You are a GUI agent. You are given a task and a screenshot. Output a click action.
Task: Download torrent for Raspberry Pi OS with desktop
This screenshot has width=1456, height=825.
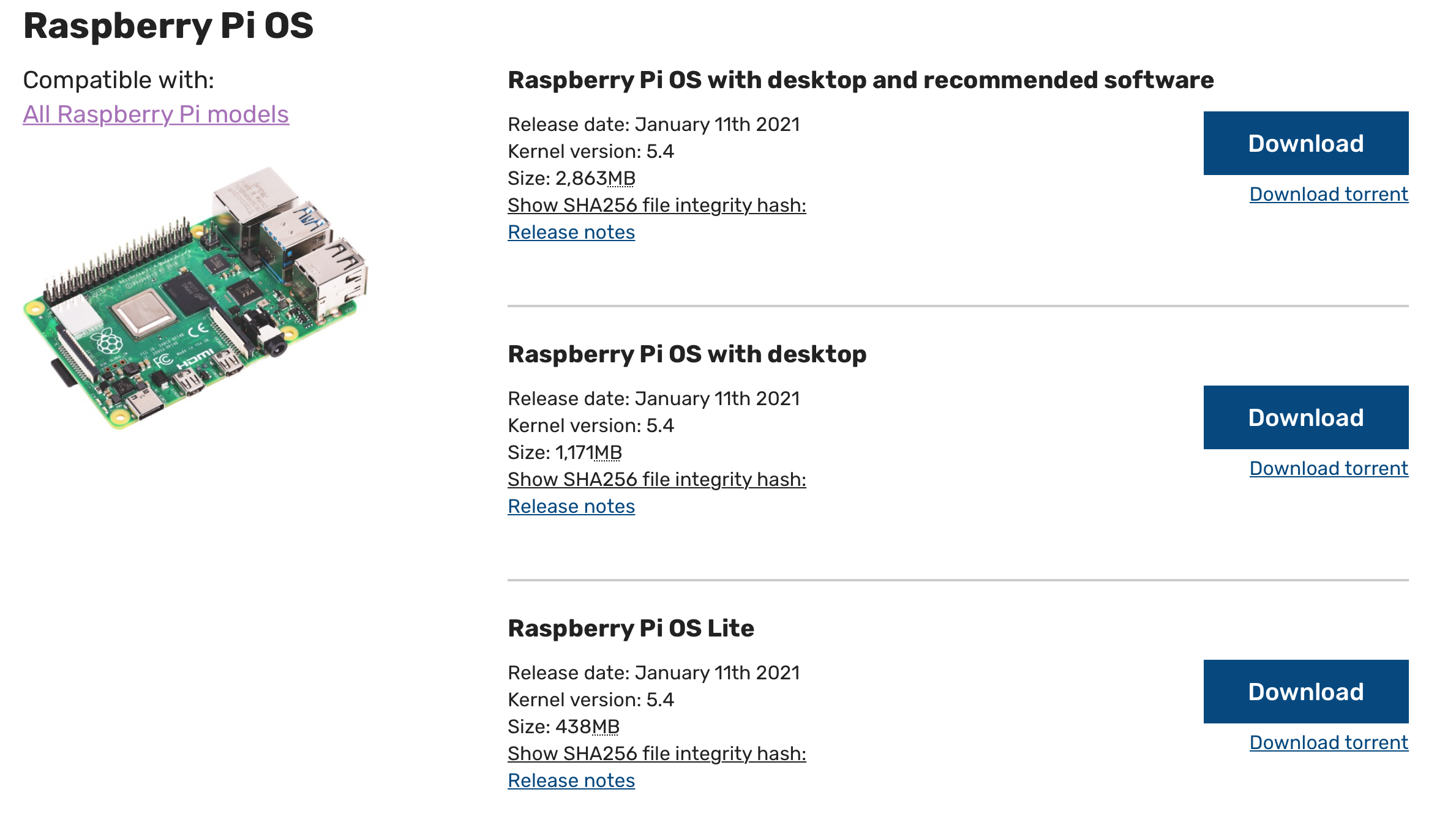point(1329,468)
